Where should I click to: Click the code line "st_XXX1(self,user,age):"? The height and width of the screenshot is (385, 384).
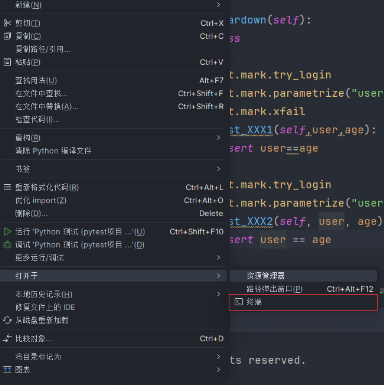point(303,130)
